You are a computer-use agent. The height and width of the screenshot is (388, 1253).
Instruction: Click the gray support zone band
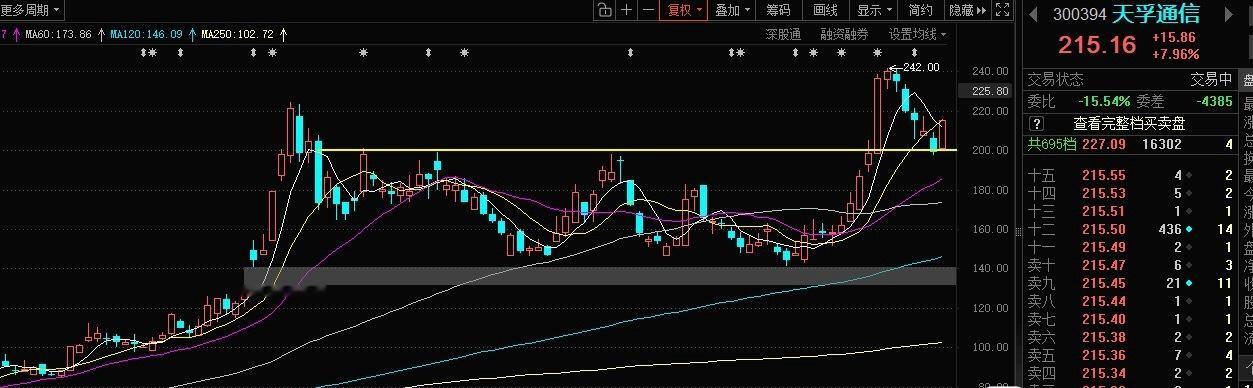[600, 275]
